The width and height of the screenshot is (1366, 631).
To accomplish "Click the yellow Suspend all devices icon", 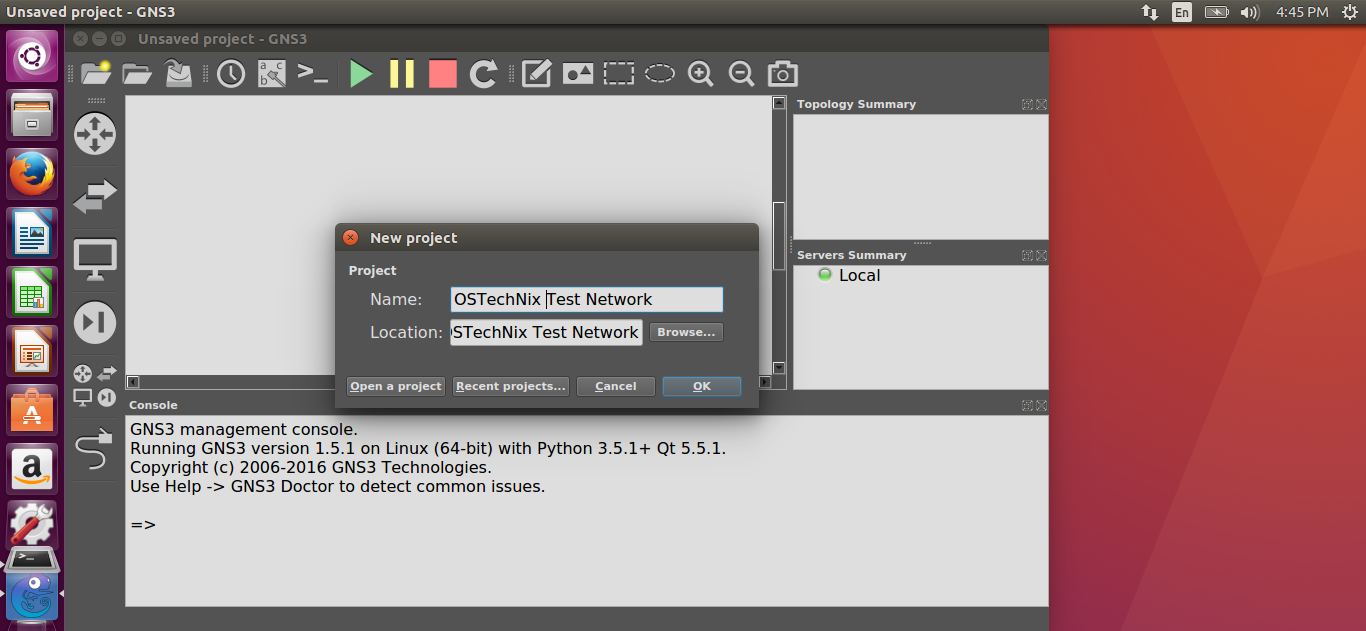I will tap(402, 74).
